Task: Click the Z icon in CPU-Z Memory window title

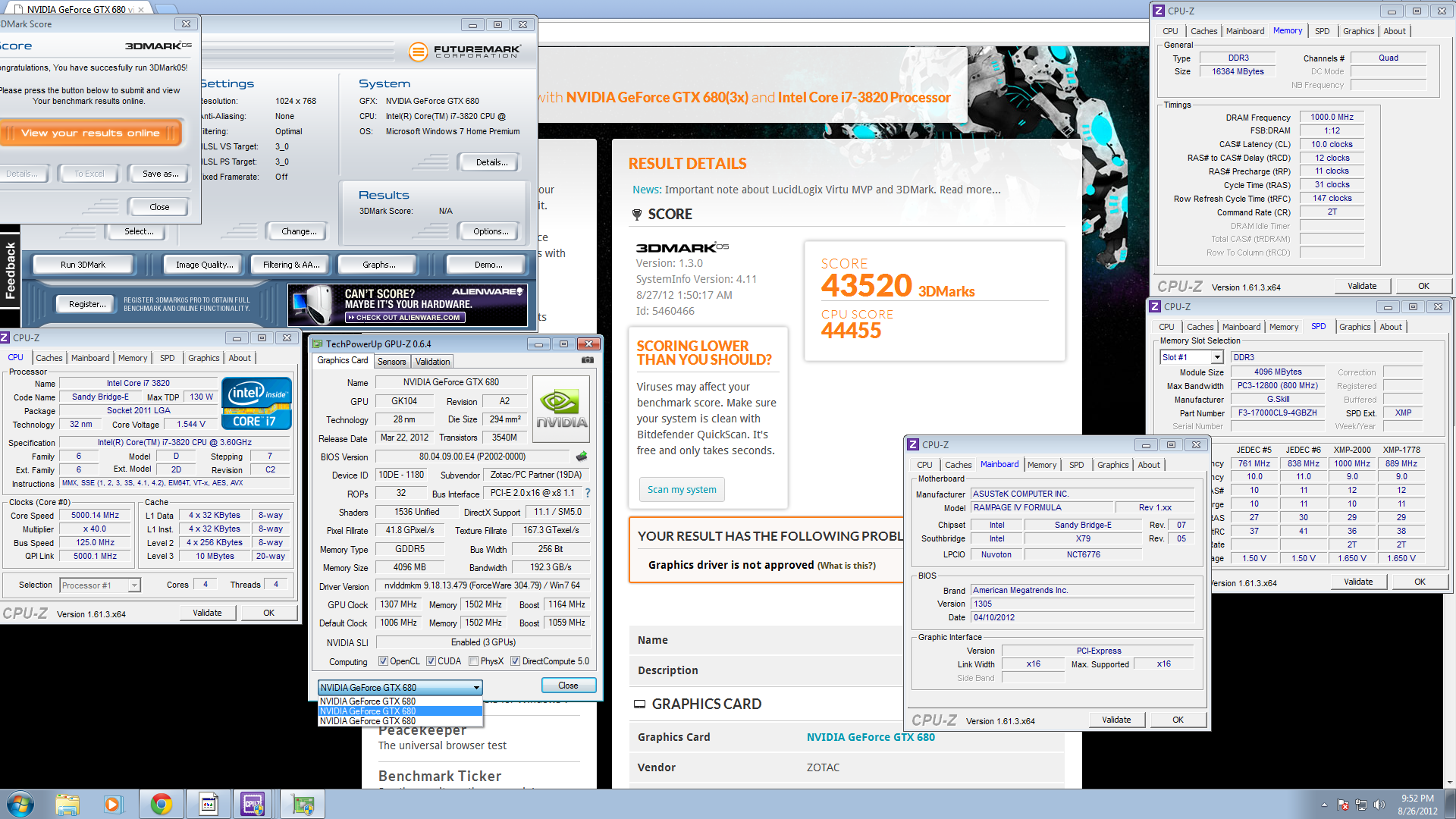Action: pos(1158,11)
